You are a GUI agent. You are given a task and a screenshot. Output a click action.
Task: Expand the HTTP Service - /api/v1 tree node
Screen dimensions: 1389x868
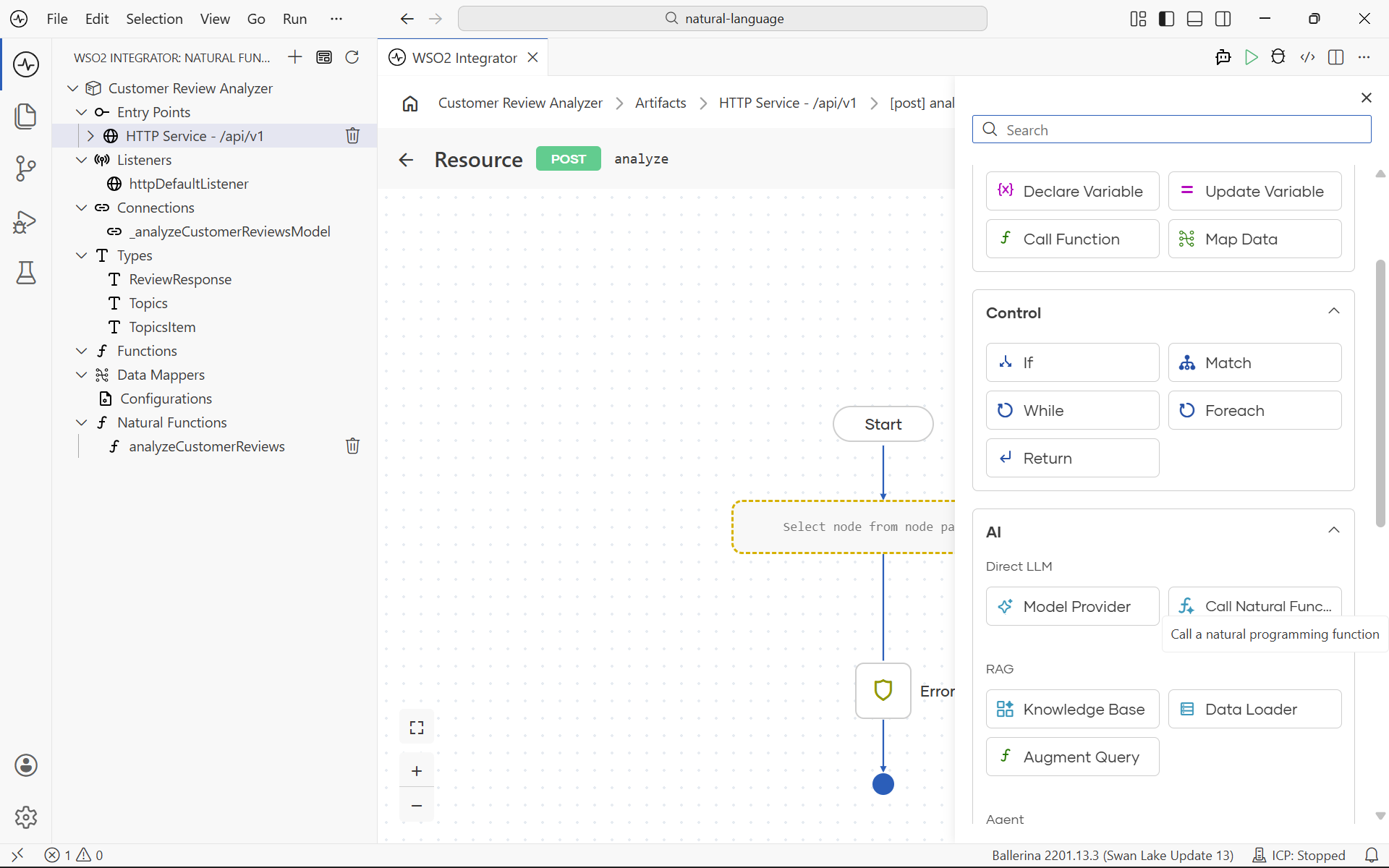click(x=90, y=135)
